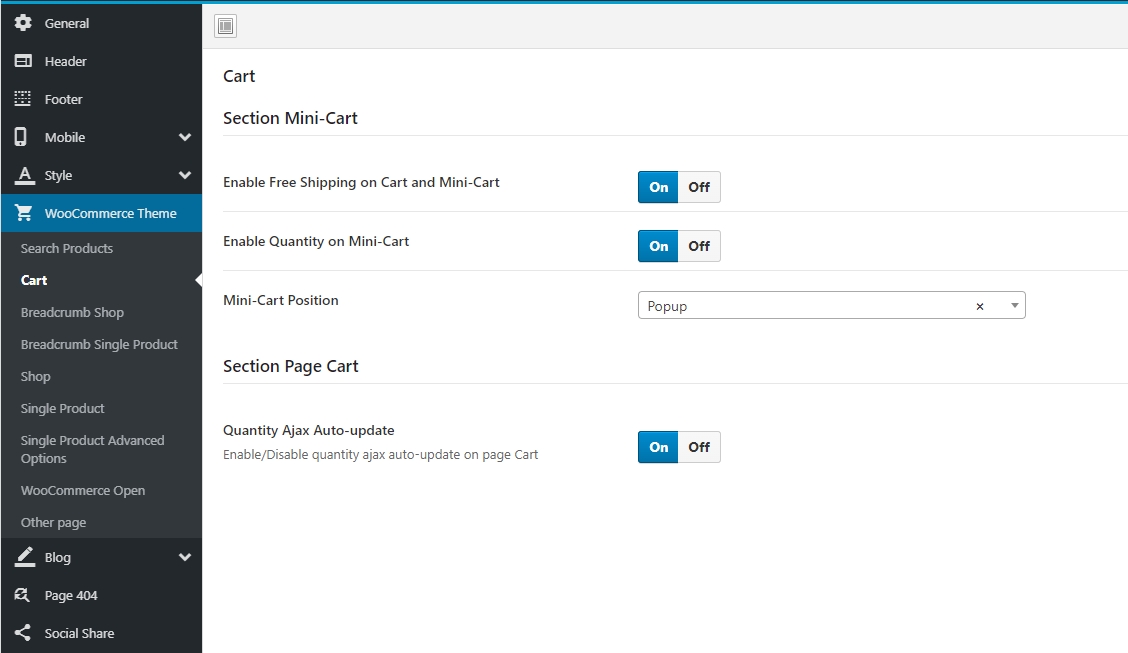Click the Social Share icon

(23, 633)
